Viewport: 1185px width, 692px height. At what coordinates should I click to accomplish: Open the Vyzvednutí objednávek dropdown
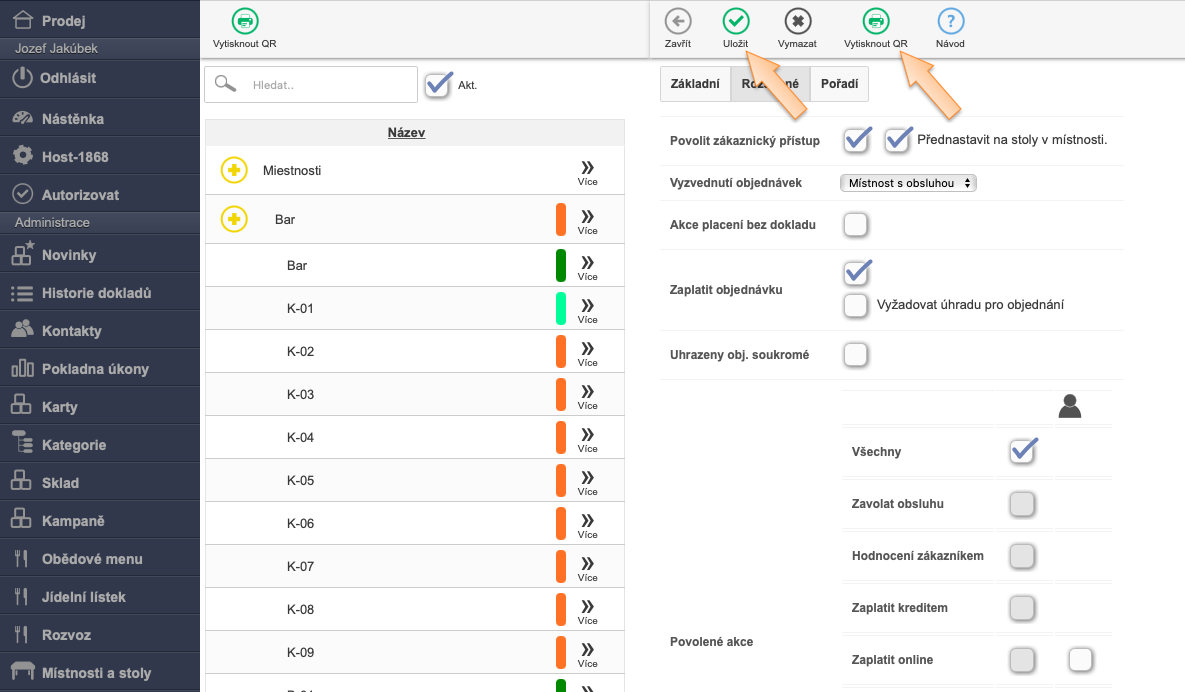(x=908, y=183)
